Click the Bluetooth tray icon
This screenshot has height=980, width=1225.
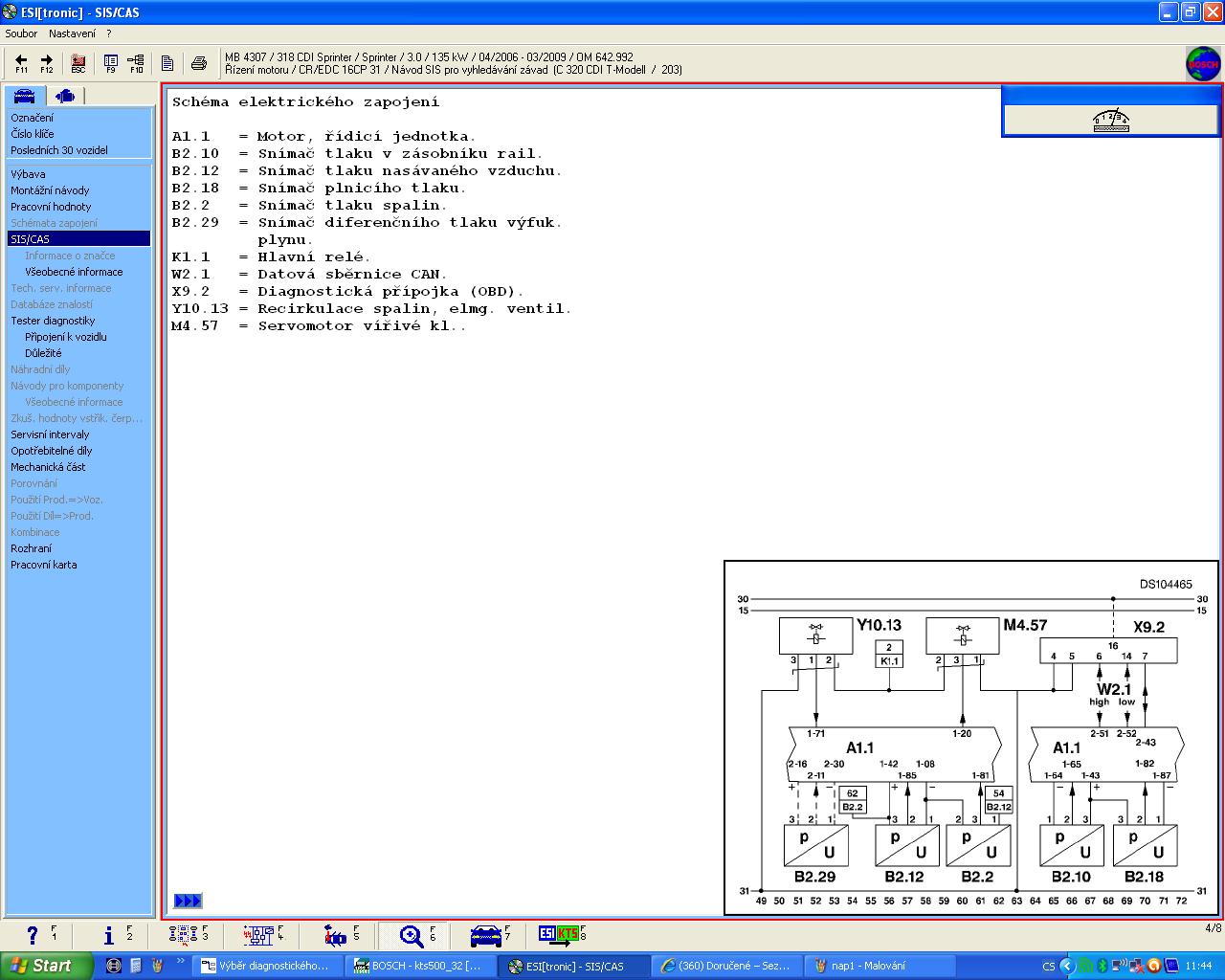click(1102, 966)
